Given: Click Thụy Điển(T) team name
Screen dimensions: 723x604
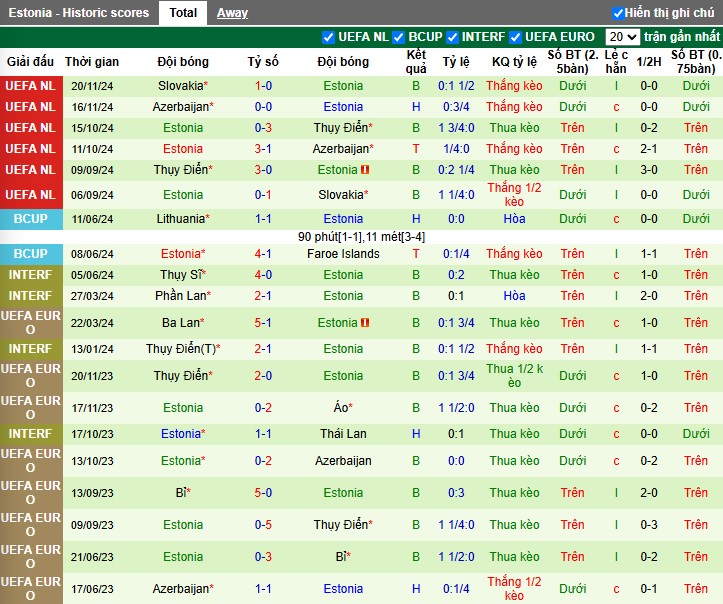Looking at the screenshot, I should (x=183, y=349).
